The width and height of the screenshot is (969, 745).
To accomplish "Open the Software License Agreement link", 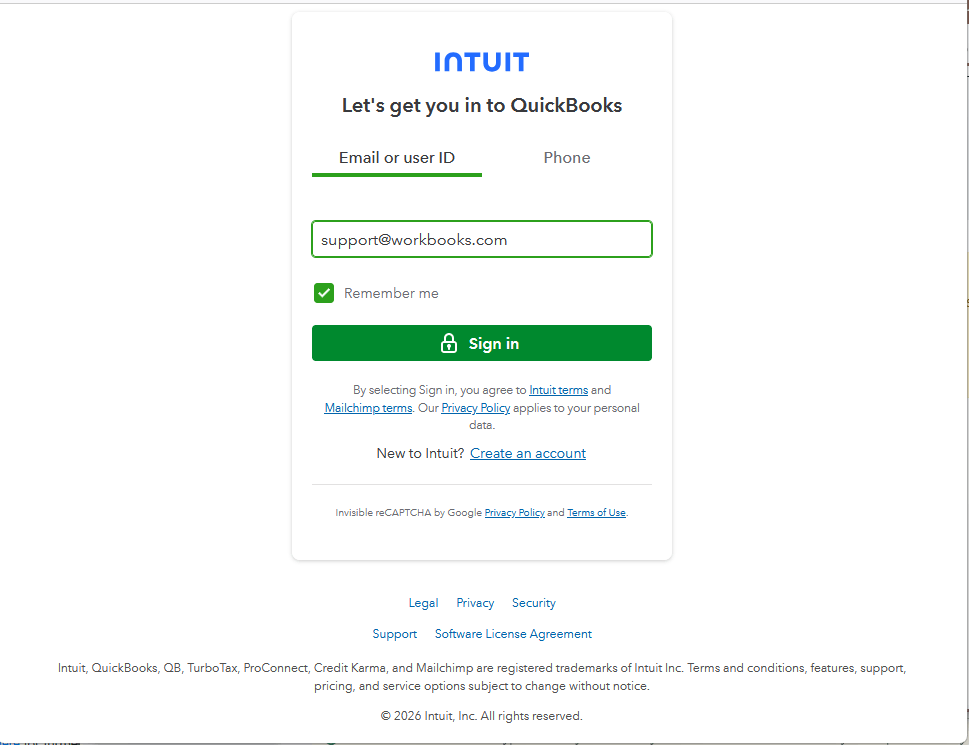I will click(513, 634).
